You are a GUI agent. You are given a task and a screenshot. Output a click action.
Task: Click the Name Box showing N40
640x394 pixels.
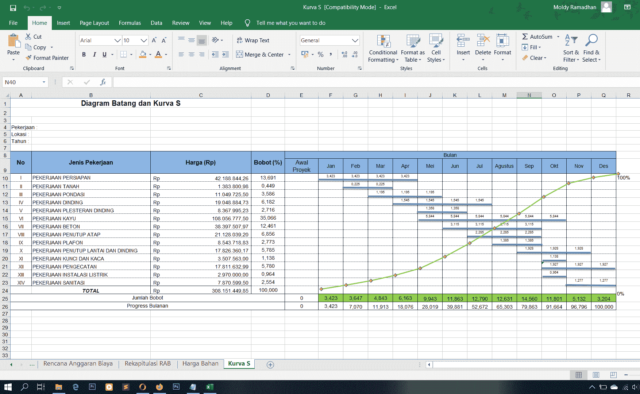pos(25,82)
